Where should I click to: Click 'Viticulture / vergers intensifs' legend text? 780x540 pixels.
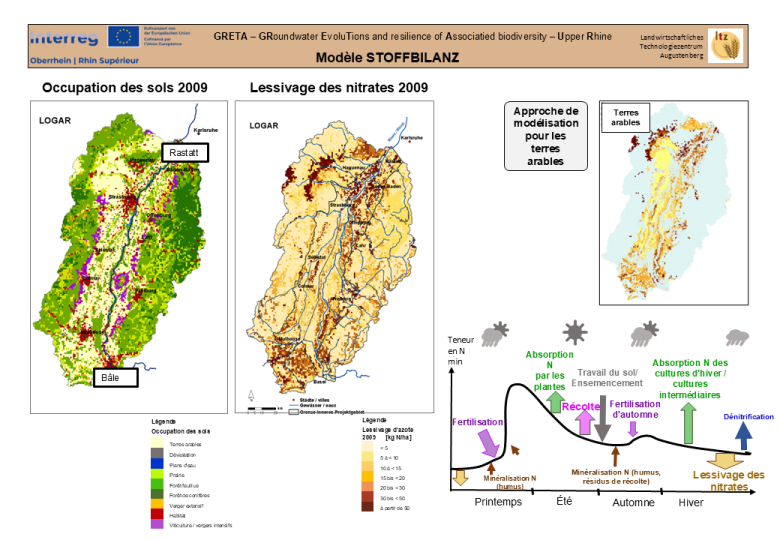point(200,525)
